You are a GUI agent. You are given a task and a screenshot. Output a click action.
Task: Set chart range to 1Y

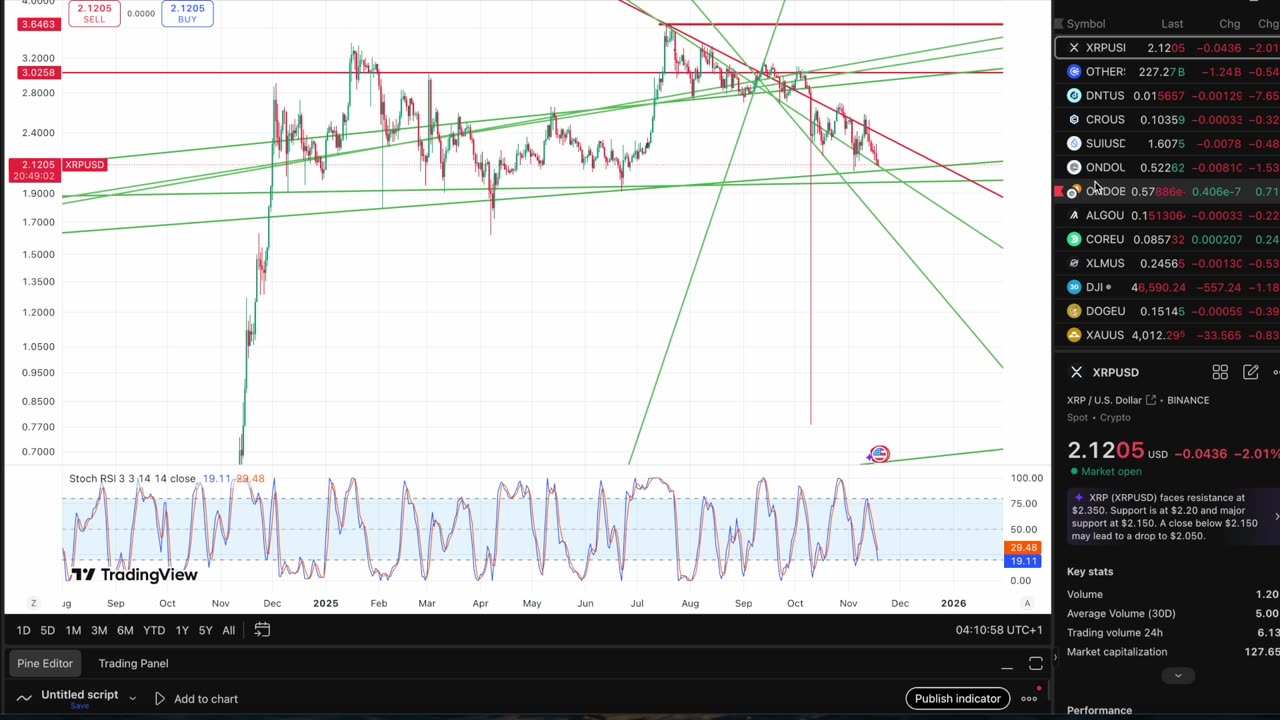(x=182, y=630)
